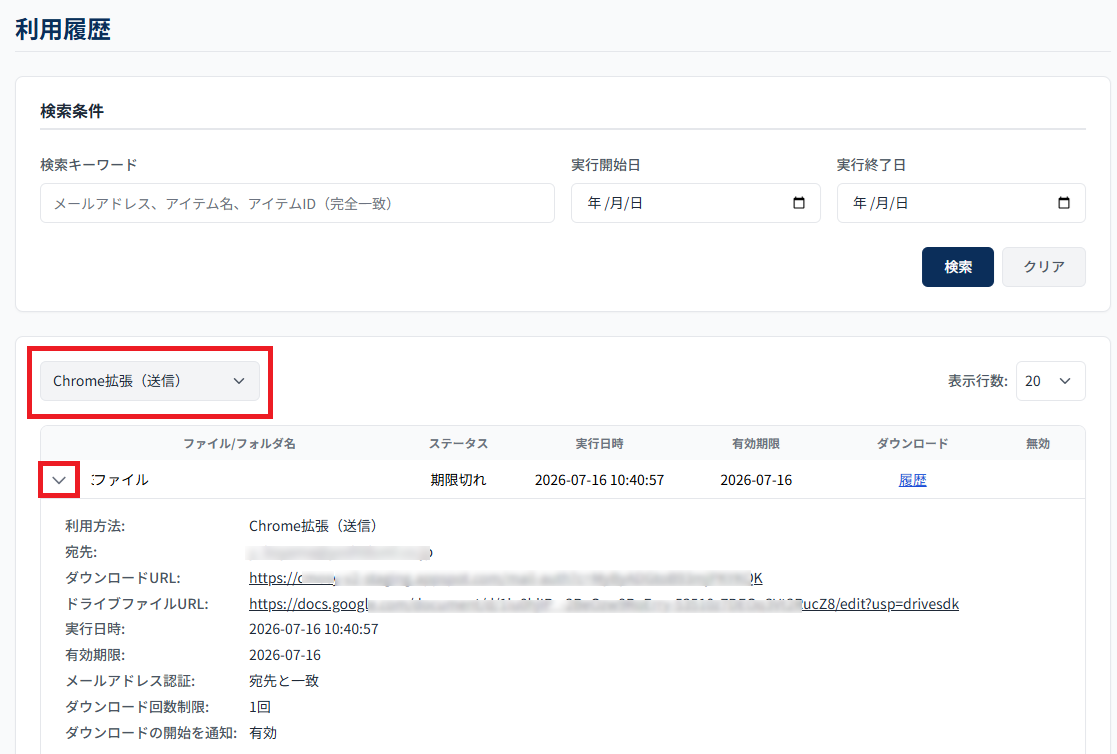Click the 検索 search button
Viewport: 1117px width, 754px height.
[x=957, y=267]
